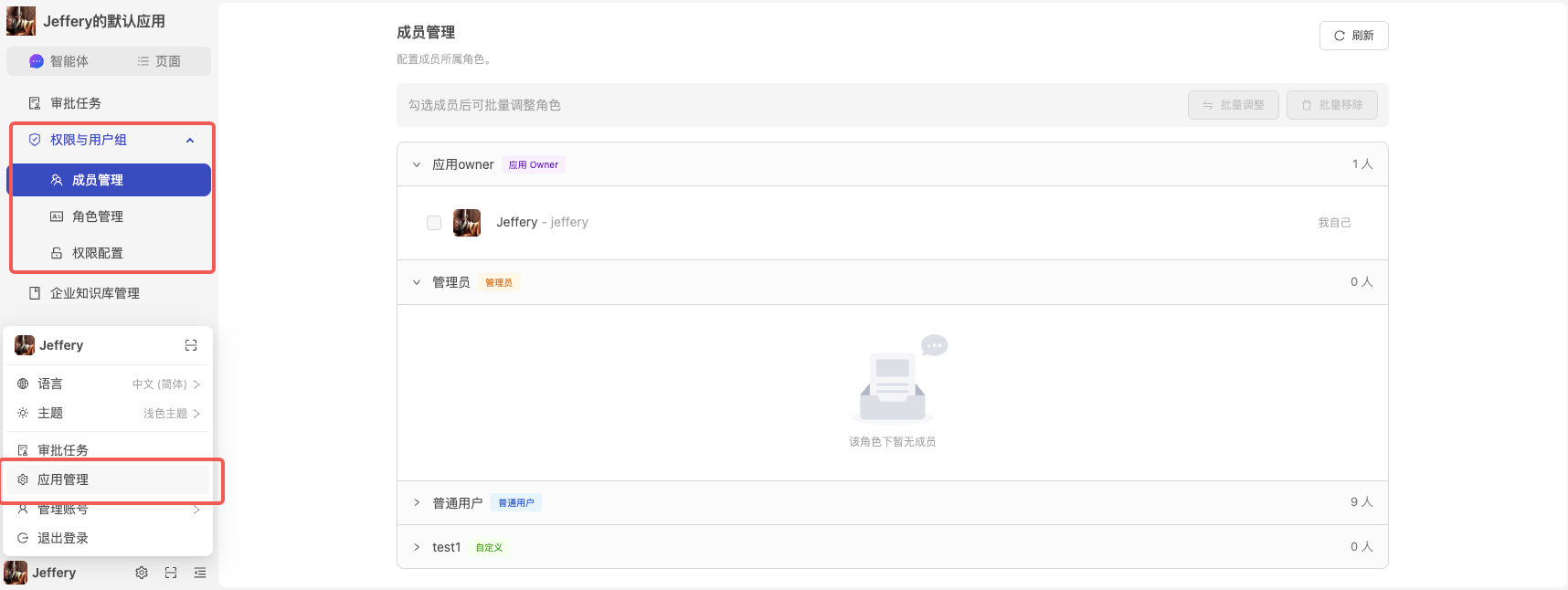
Task: Click the green 自定义 tag
Action: click(x=489, y=548)
